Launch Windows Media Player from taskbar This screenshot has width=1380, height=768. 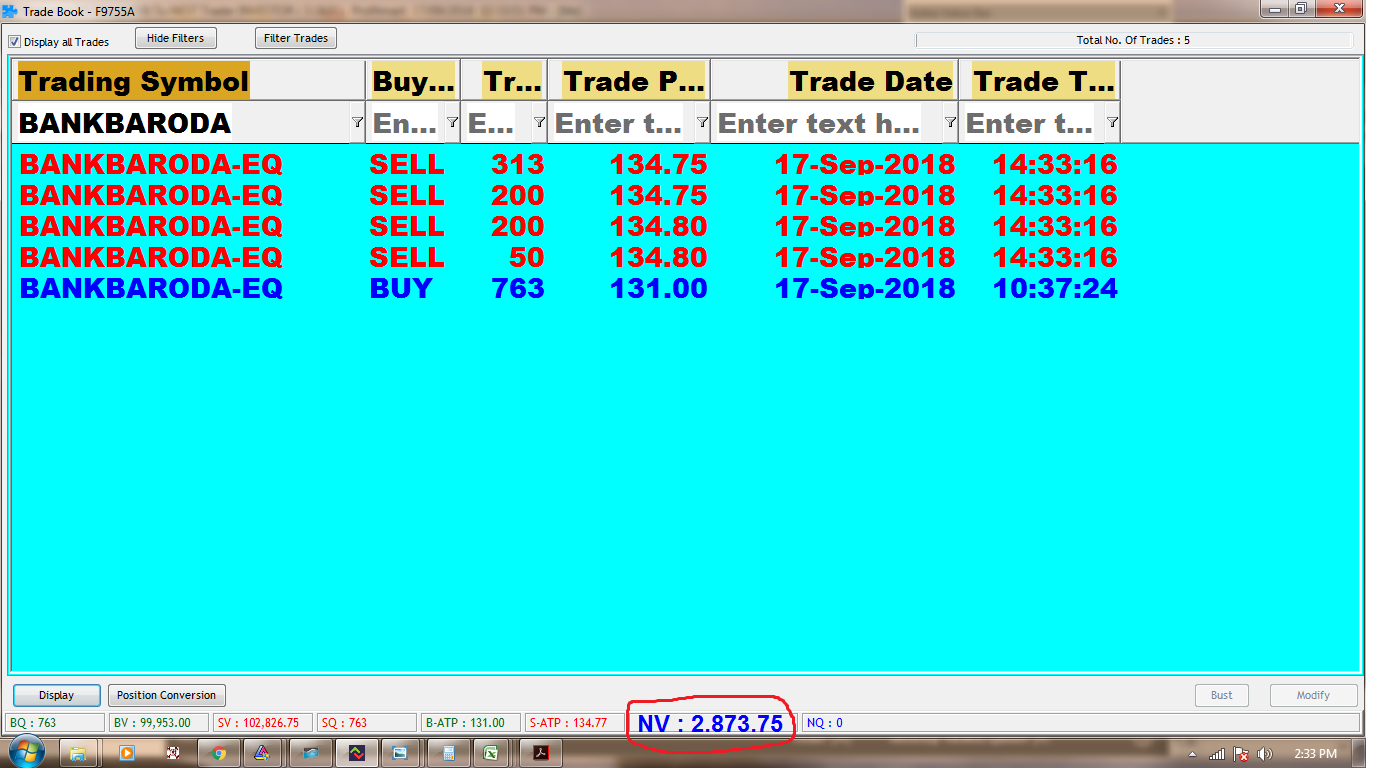(126, 753)
